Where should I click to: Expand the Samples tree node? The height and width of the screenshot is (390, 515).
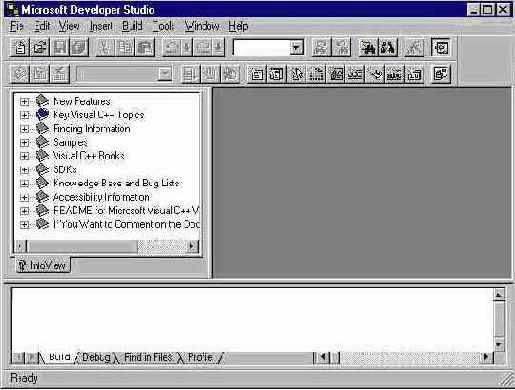tap(24, 143)
